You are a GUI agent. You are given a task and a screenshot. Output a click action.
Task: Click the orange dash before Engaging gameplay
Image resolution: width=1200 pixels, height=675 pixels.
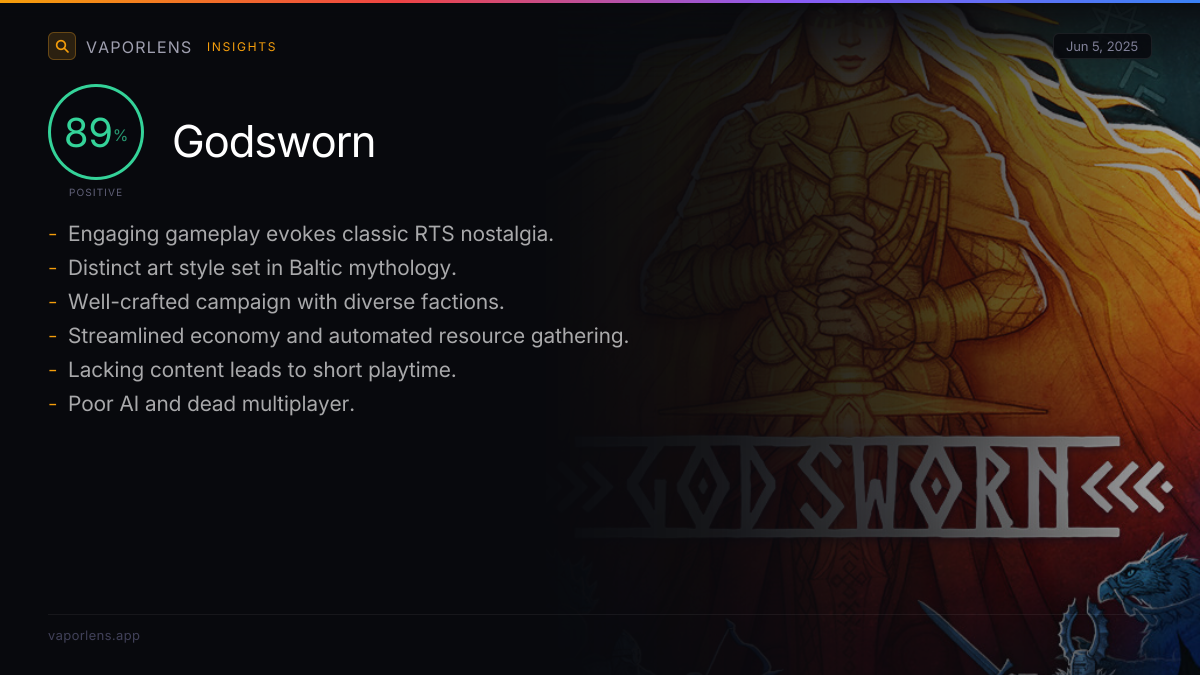[52, 235]
